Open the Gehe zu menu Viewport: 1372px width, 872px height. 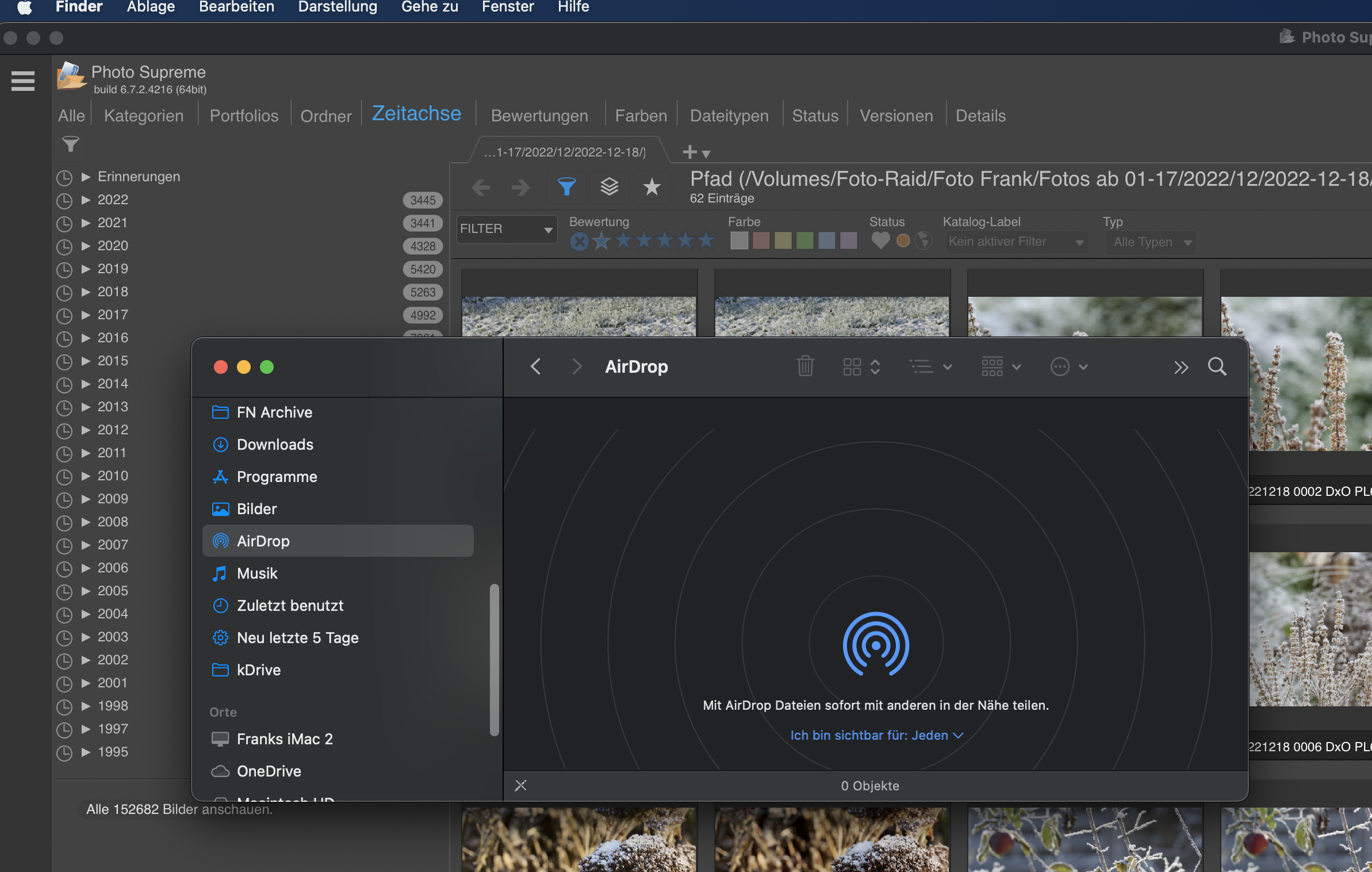pyautogui.click(x=430, y=7)
